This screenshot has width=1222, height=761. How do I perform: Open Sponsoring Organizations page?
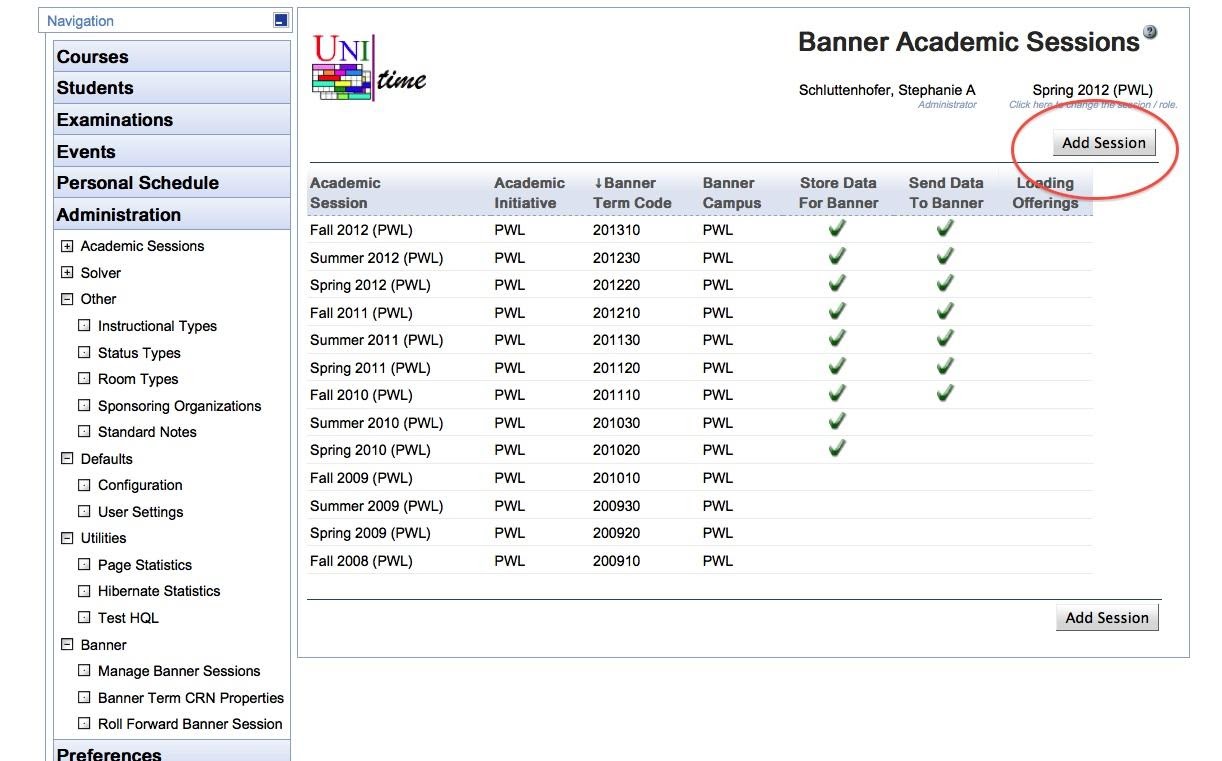point(179,406)
